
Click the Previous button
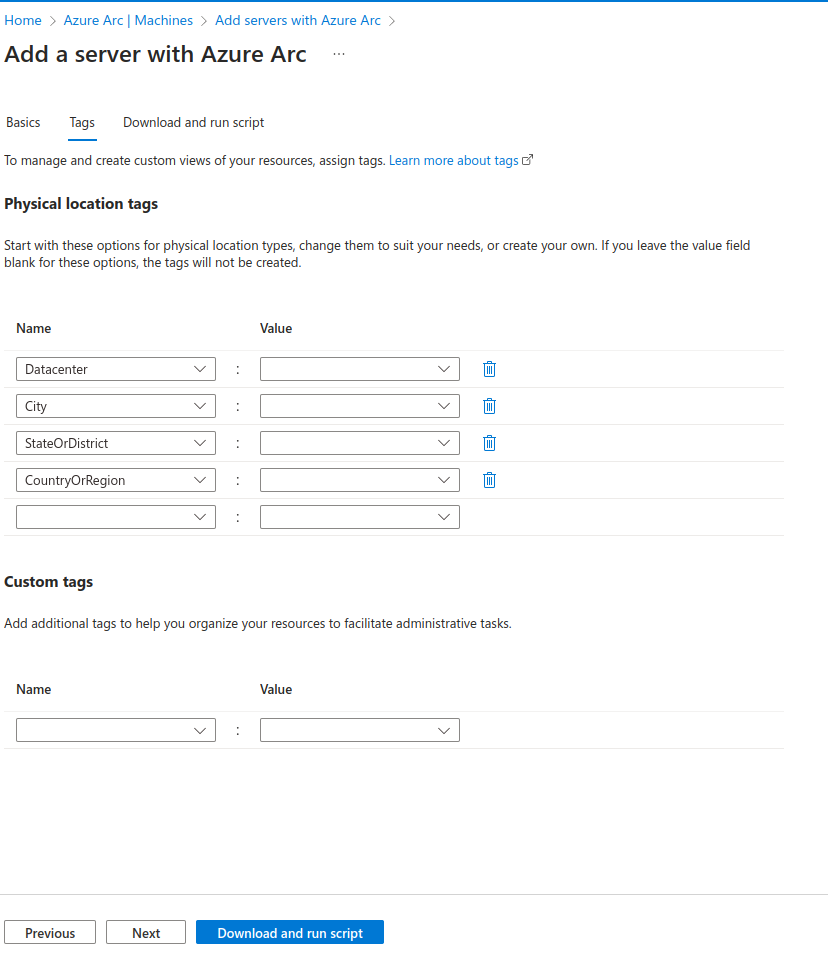(x=50, y=932)
